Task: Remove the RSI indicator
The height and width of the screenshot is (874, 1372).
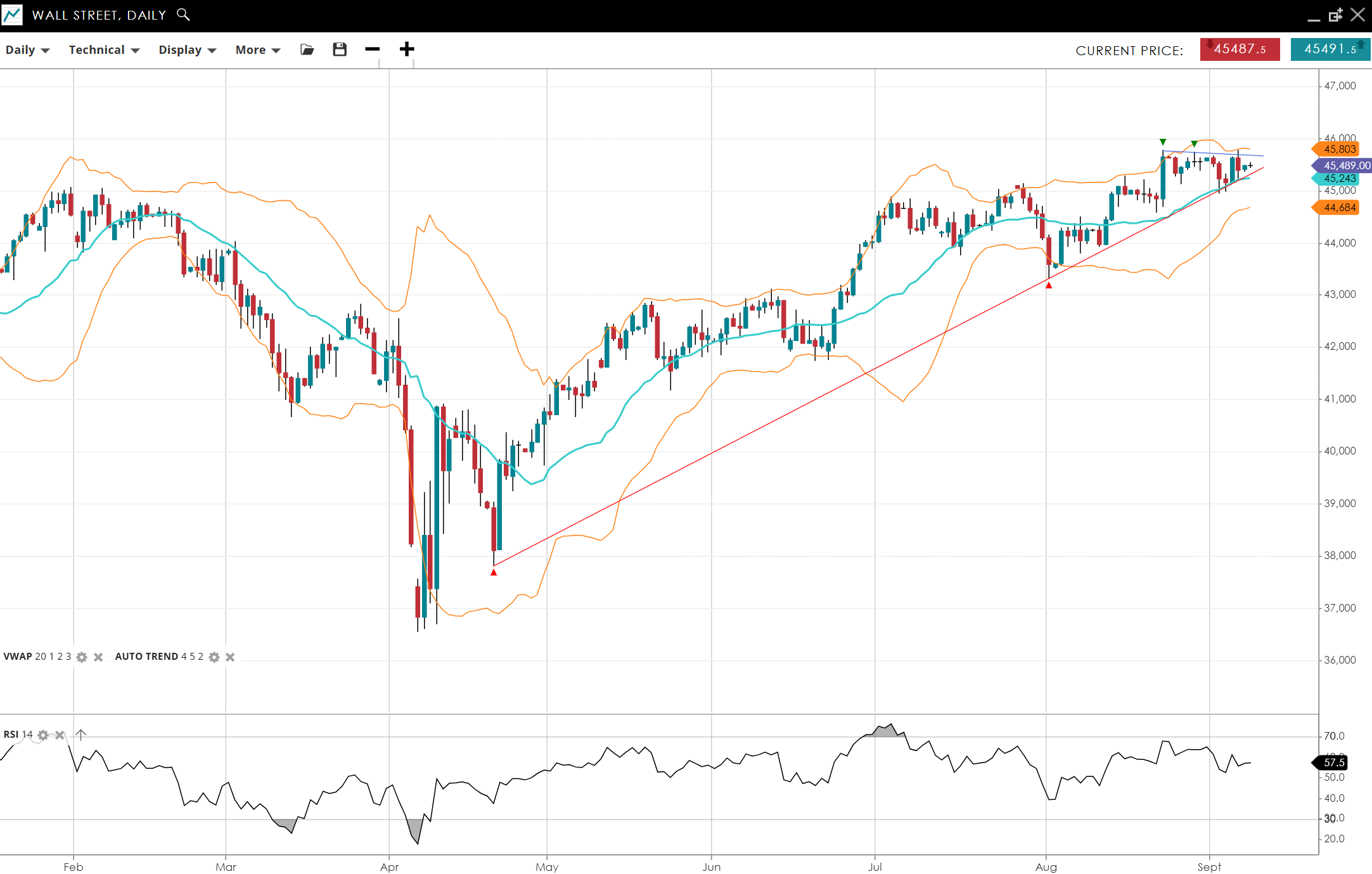Action: coord(60,735)
